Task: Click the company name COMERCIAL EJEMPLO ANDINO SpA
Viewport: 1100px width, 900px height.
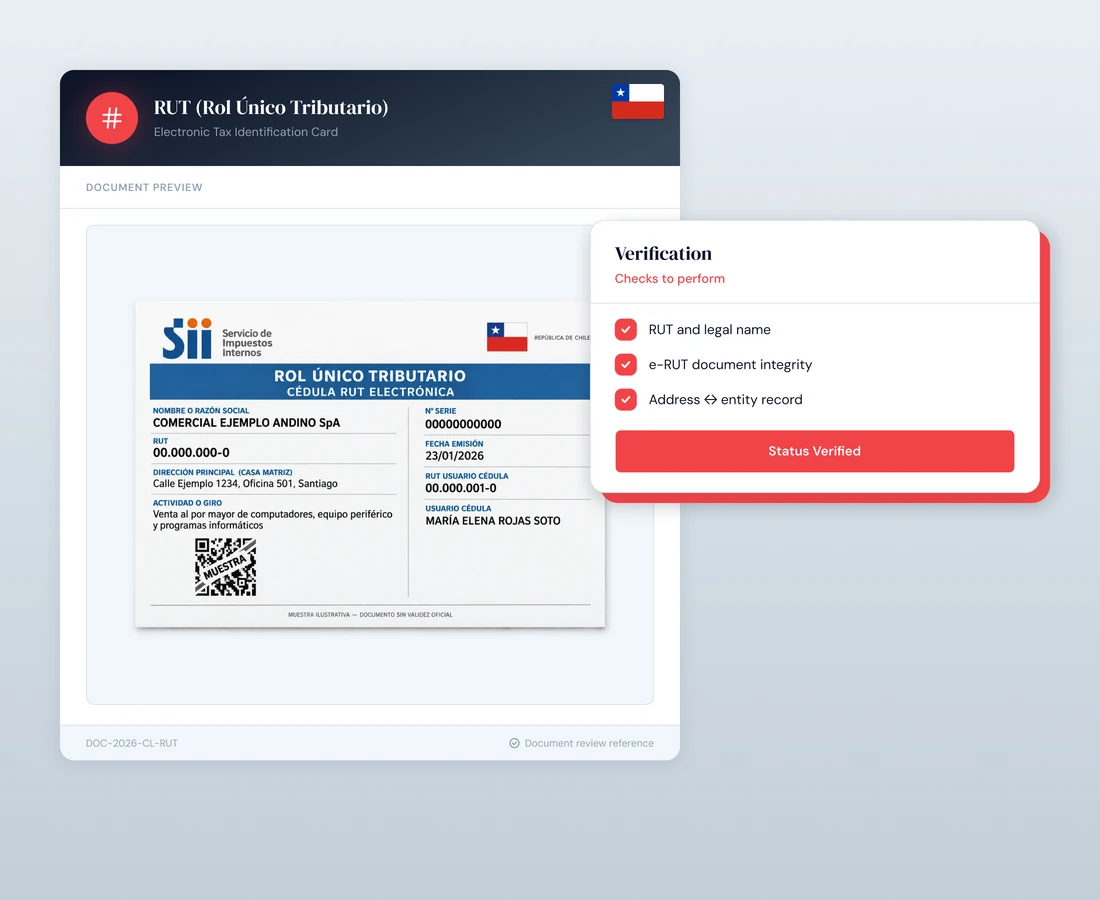Action: pyautogui.click(x=246, y=423)
